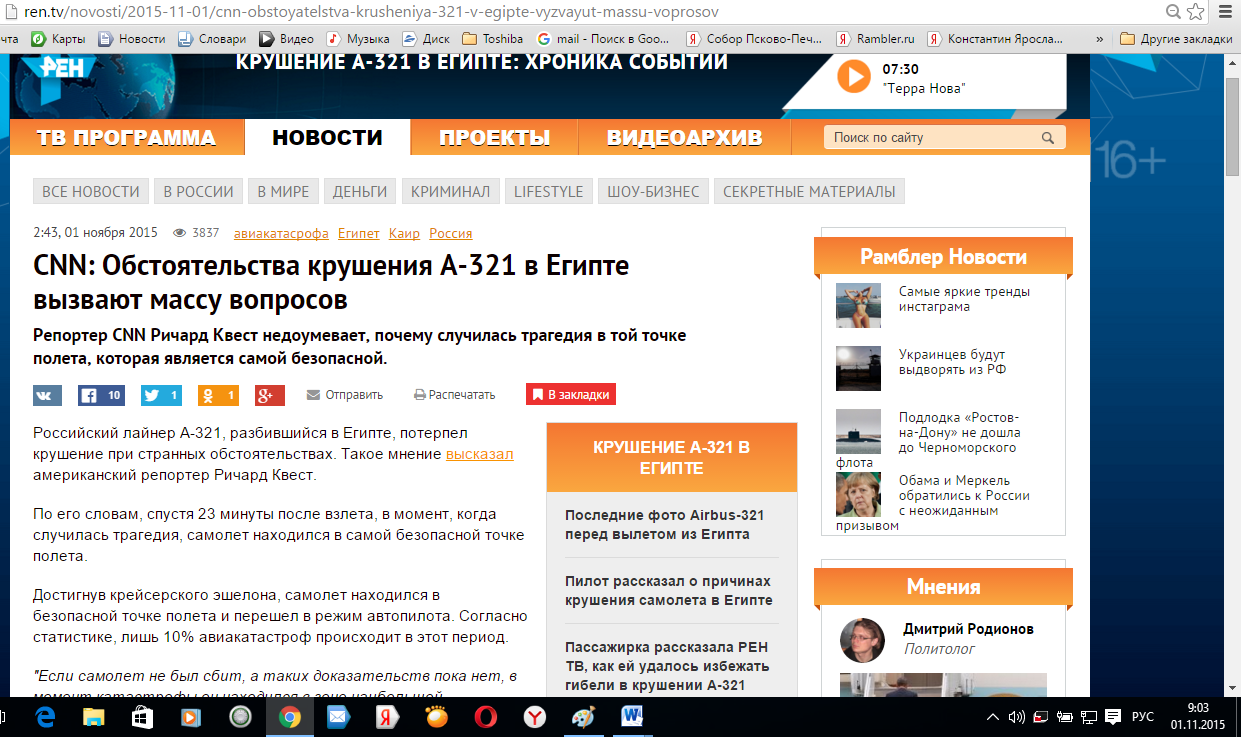Open Каир tag link
The image size is (1241, 737).
point(404,233)
